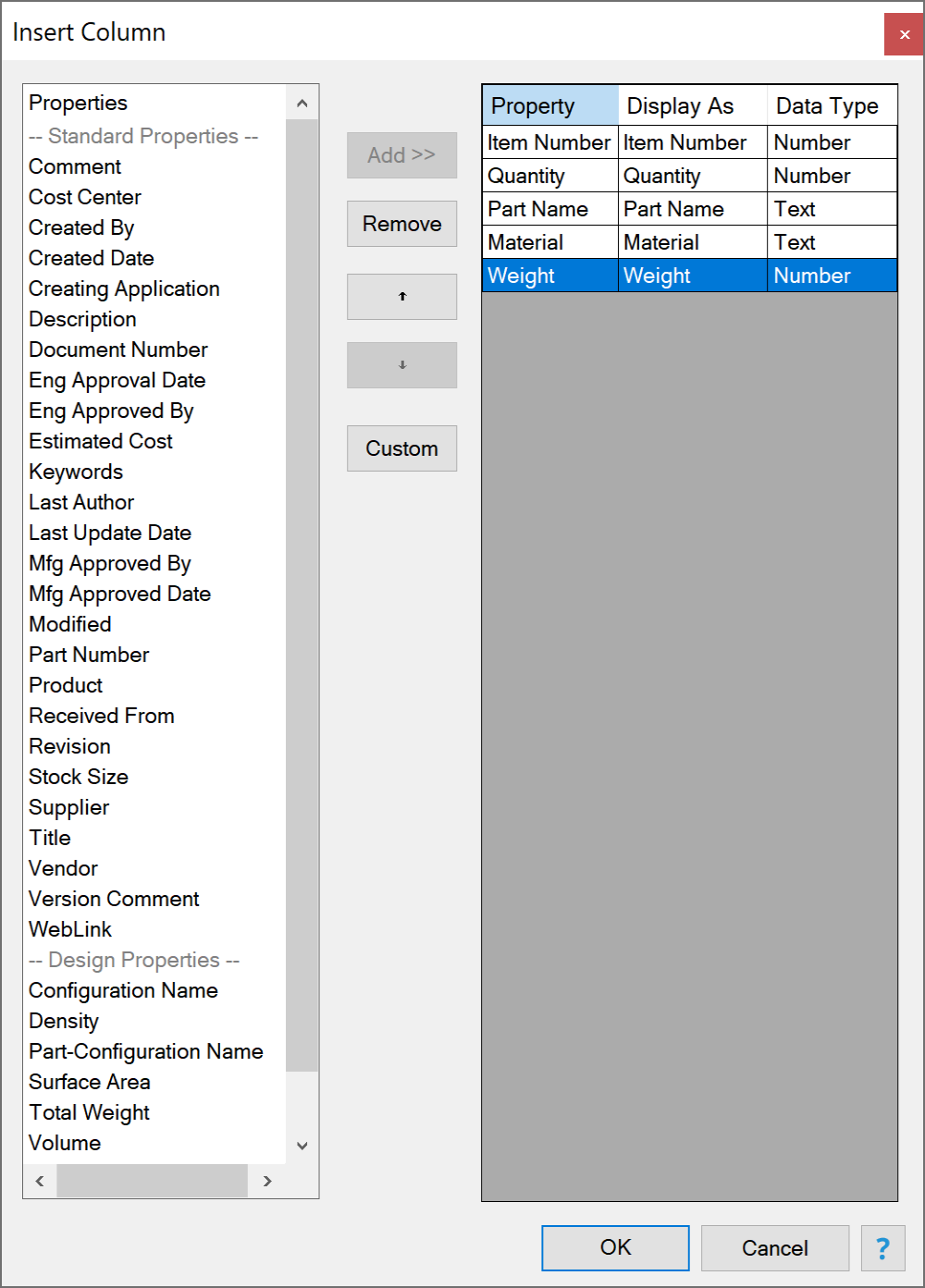The width and height of the screenshot is (925, 1288).
Task: Select Product property
Action: click(x=66, y=685)
